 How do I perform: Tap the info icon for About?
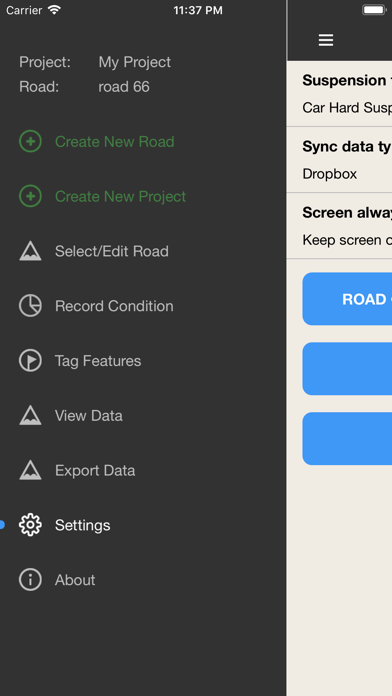[30, 580]
